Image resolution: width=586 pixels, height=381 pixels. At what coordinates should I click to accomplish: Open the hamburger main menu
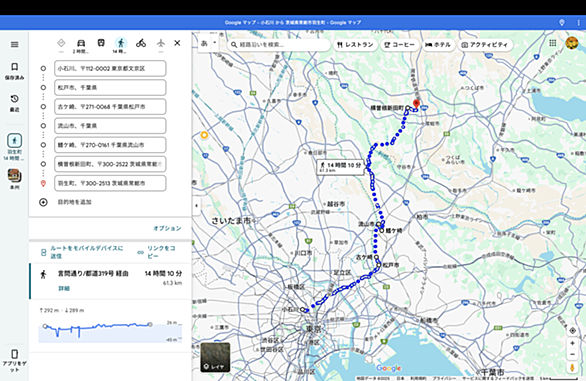coord(15,44)
